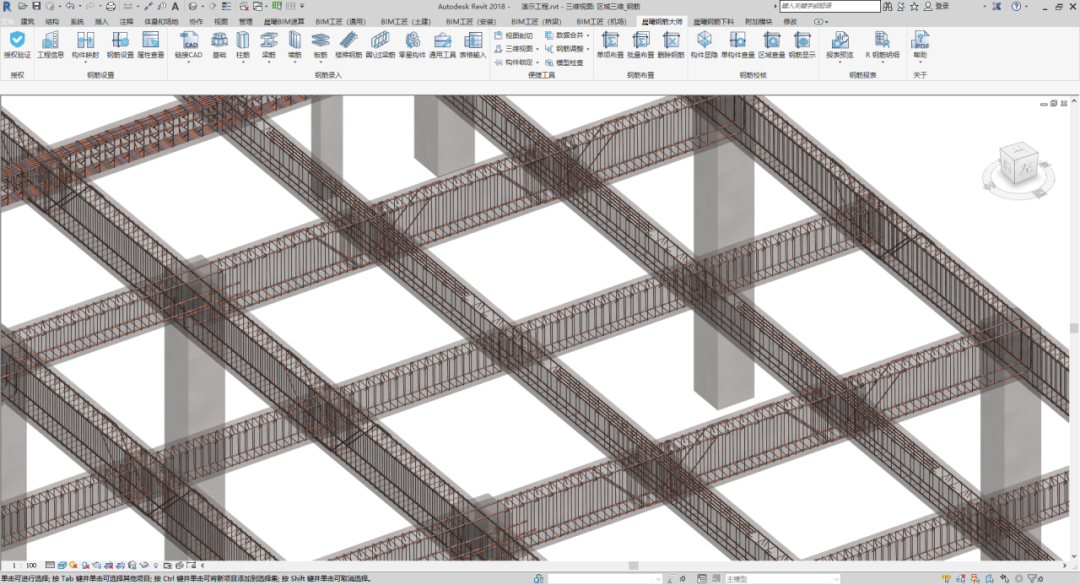Expand Customize Quick Access Toolbar arrow
Image resolution: width=1080 pixels, height=585 pixels.
[x=302, y=6]
